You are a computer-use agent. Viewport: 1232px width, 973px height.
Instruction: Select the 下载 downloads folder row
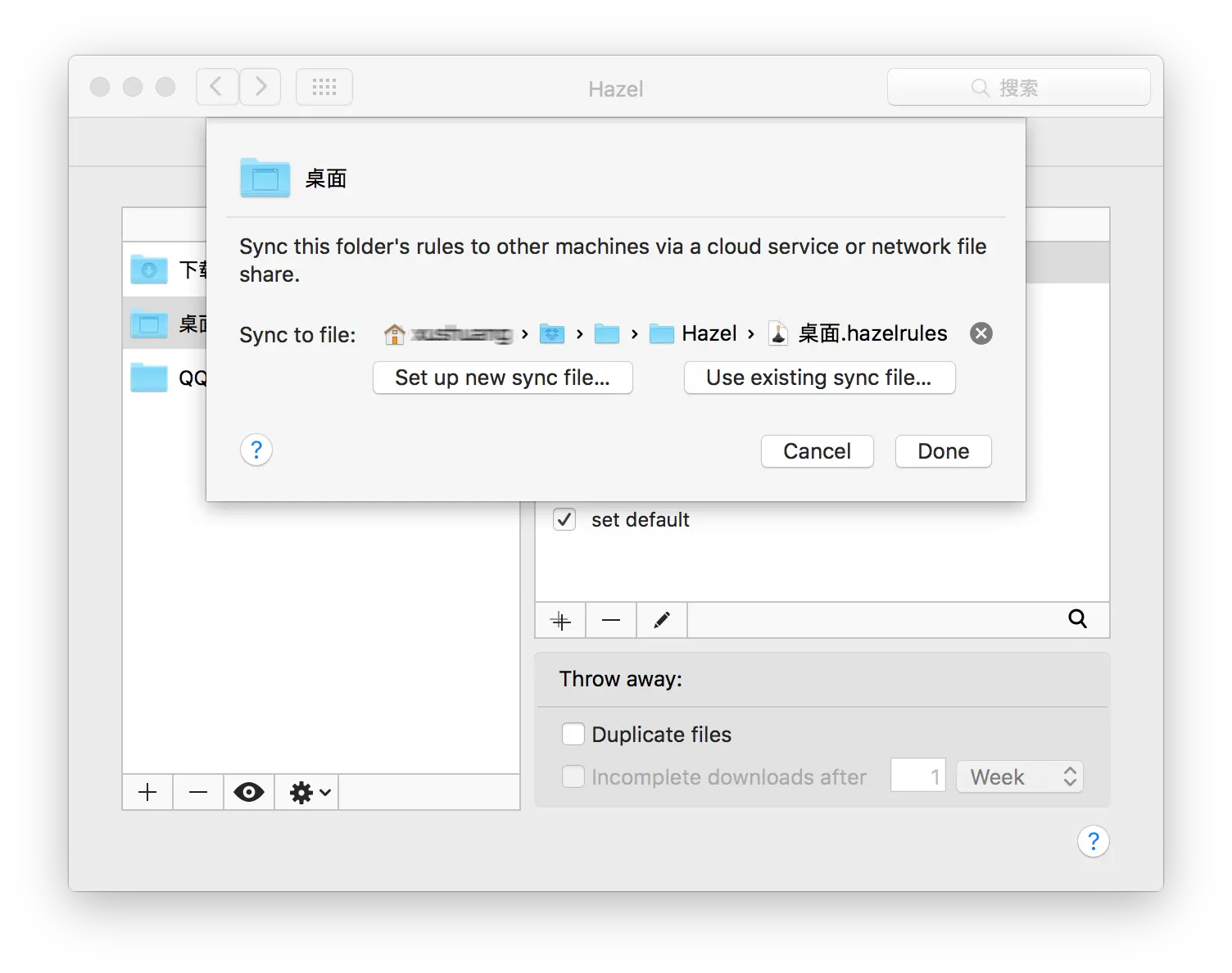pos(165,269)
